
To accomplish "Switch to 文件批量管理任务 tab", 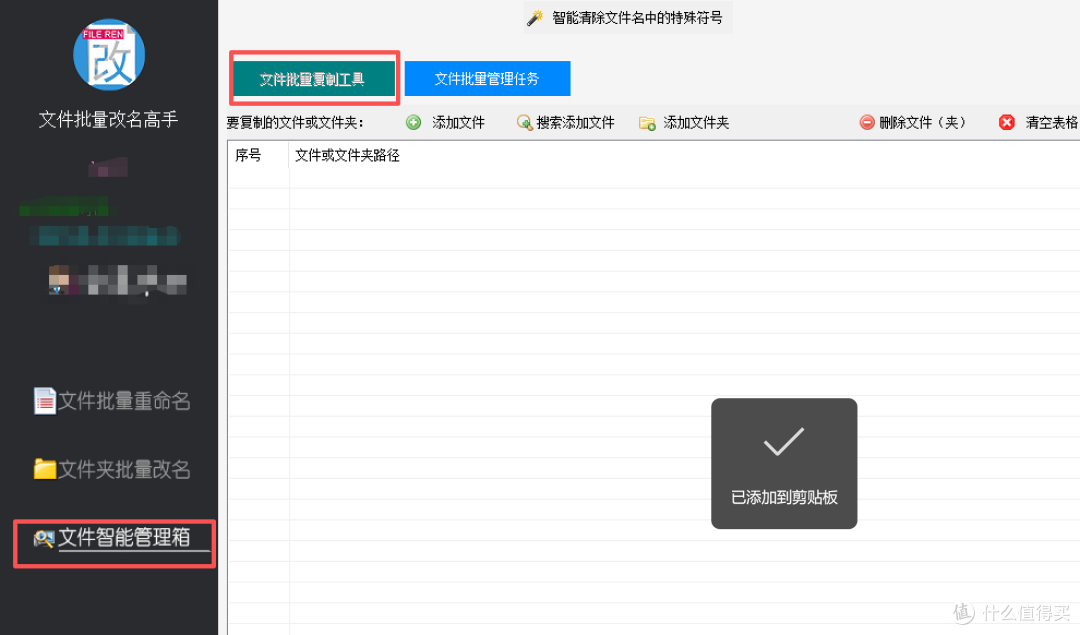I will 487,79.
